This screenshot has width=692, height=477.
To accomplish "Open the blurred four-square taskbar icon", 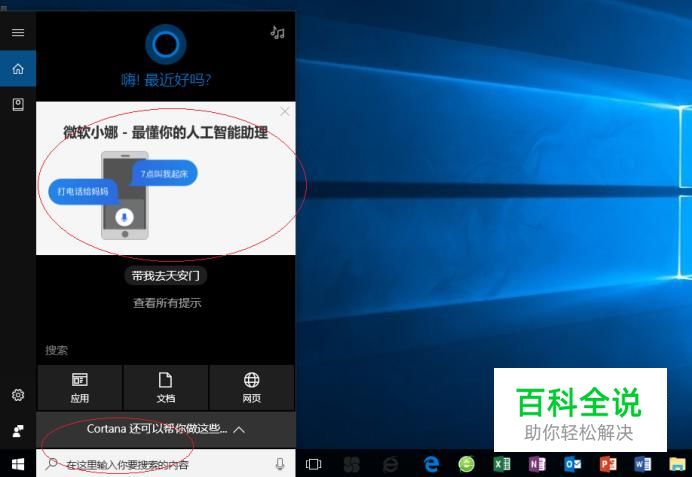I will pyautogui.click(x=352, y=464).
